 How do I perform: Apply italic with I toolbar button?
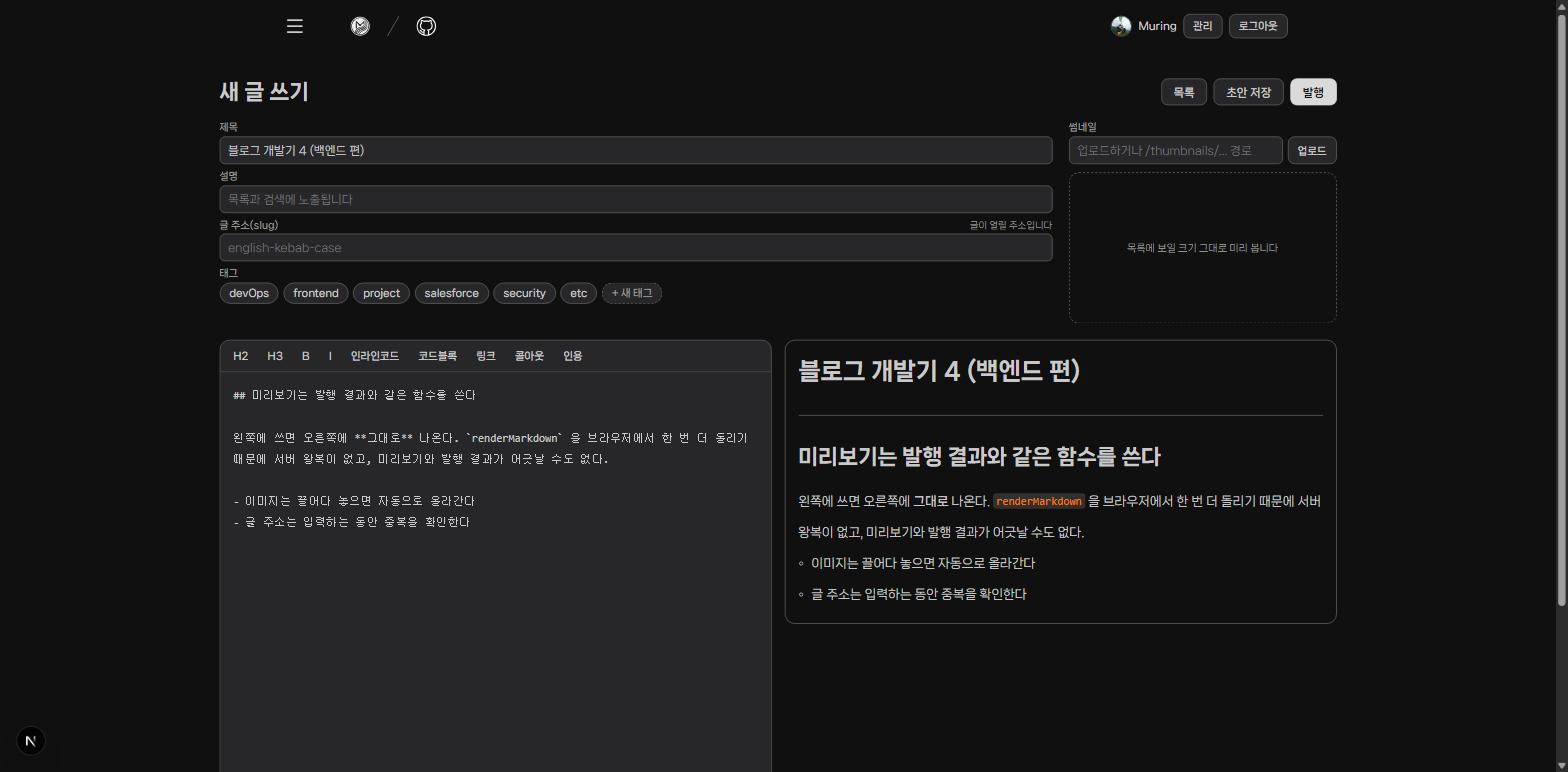[330, 356]
